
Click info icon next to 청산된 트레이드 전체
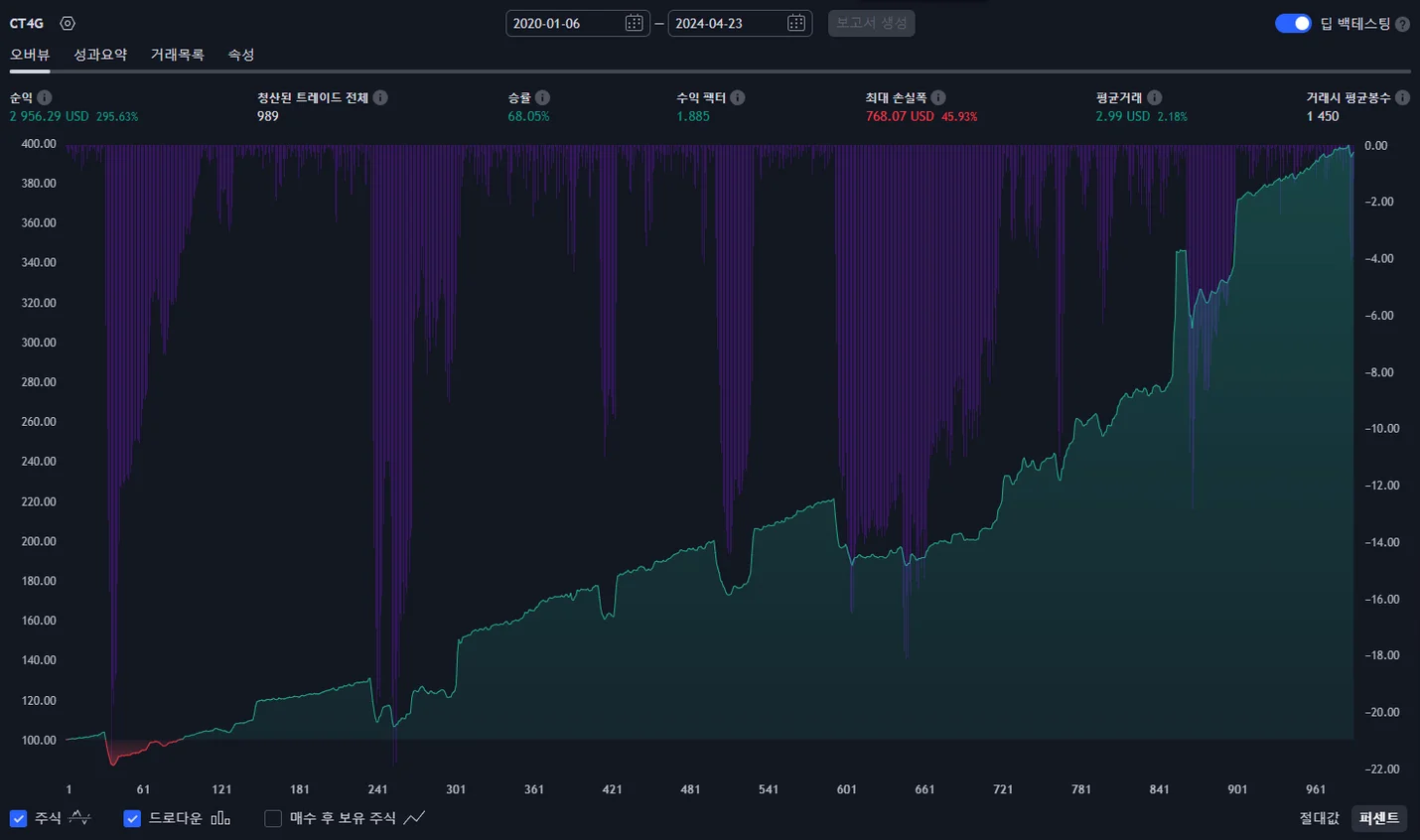point(380,97)
